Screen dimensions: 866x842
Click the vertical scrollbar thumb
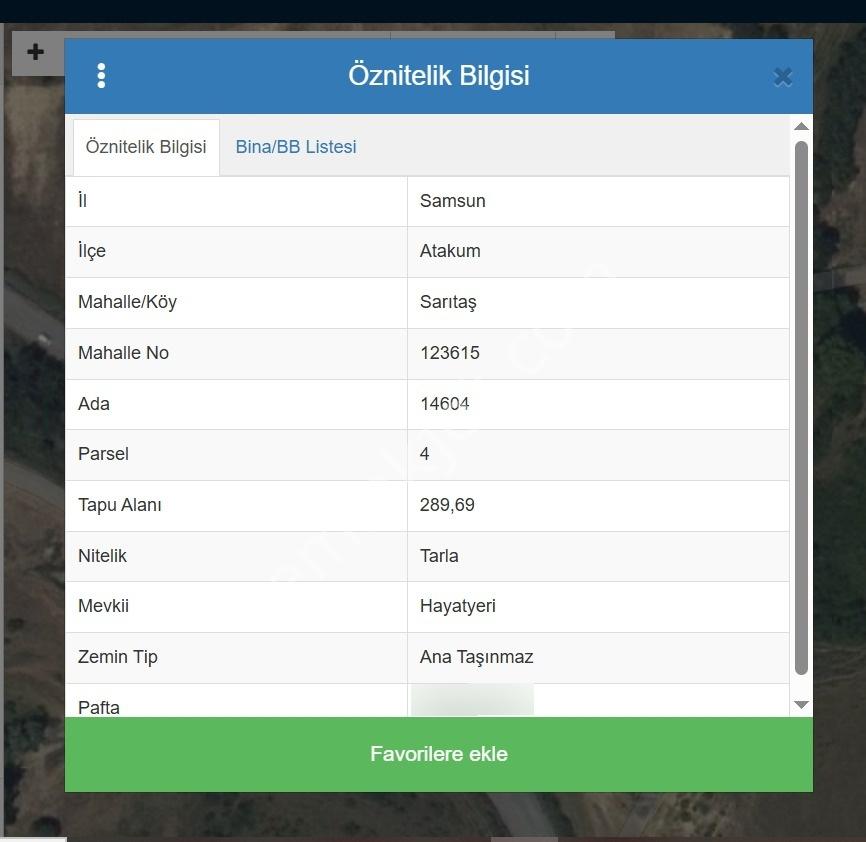click(801, 407)
